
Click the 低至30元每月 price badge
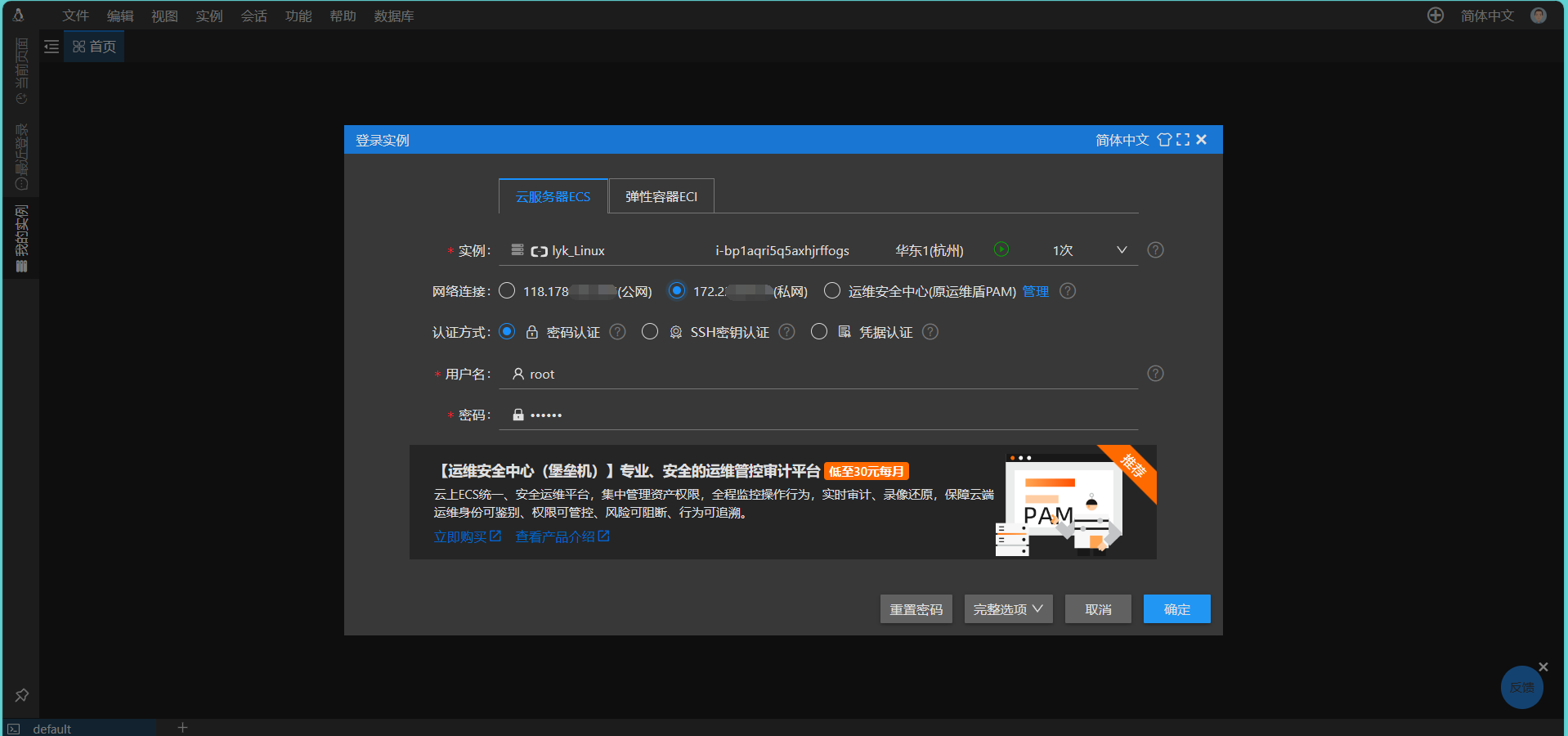(867, 471)
